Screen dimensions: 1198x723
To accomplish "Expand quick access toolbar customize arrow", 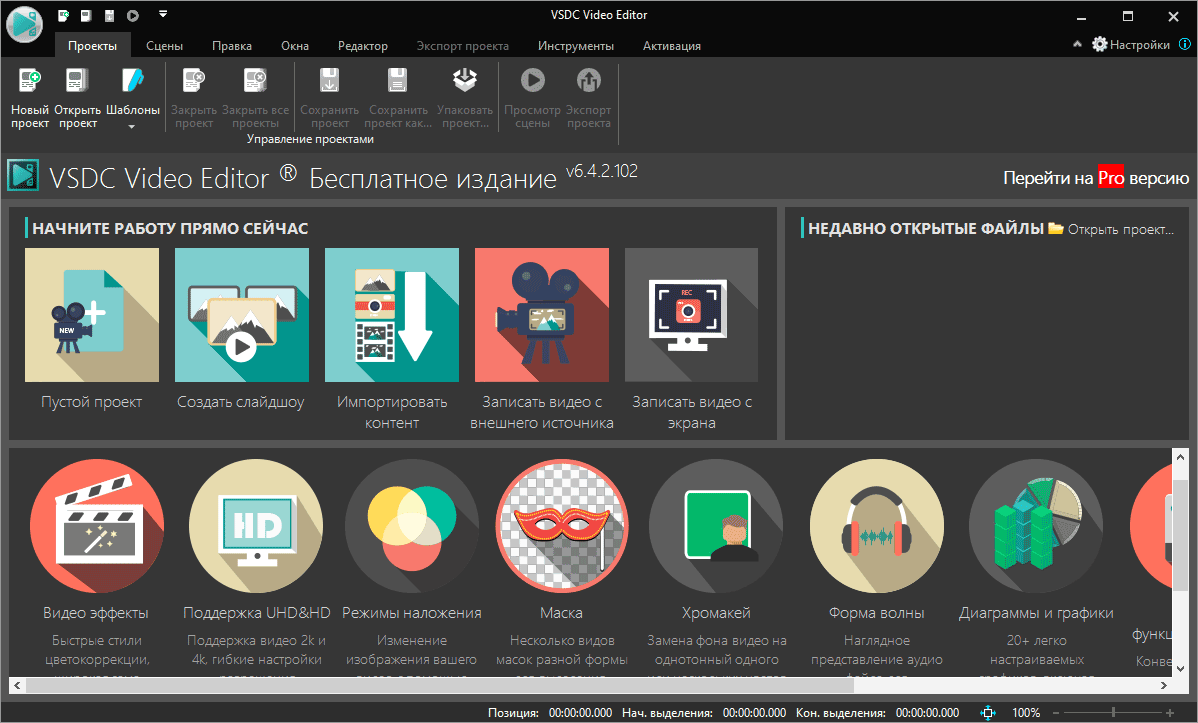I will click(x=163, y=14).
